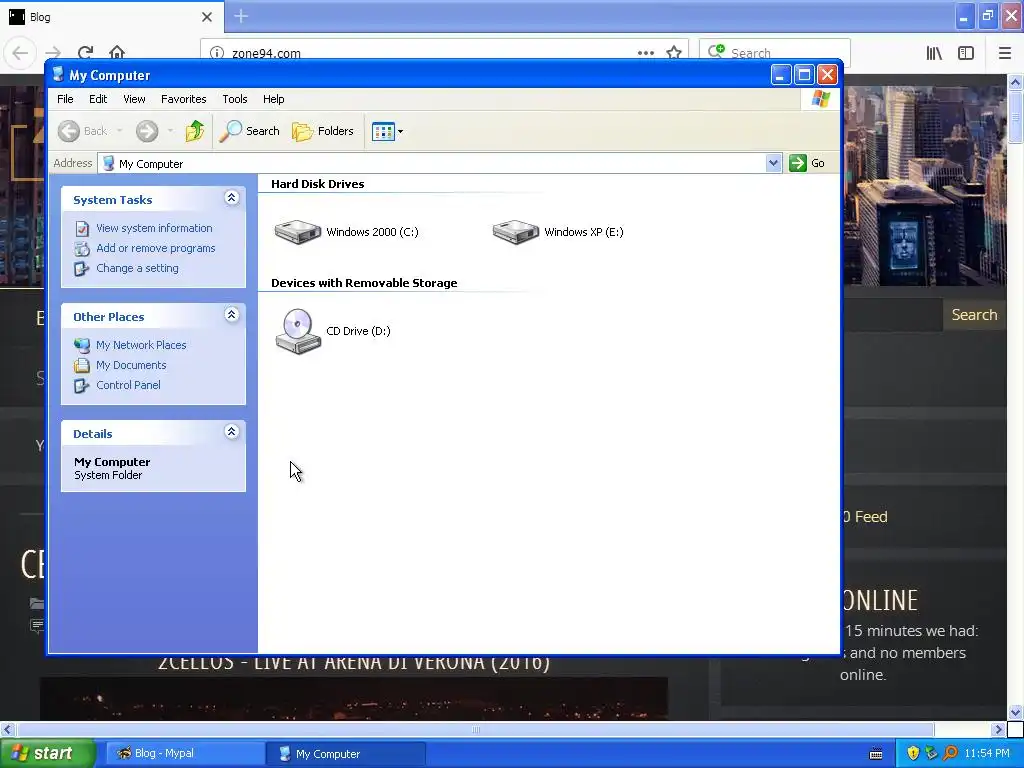Open My Documents link
This screenshot has height=768, width=1024.
click(131, 365)
